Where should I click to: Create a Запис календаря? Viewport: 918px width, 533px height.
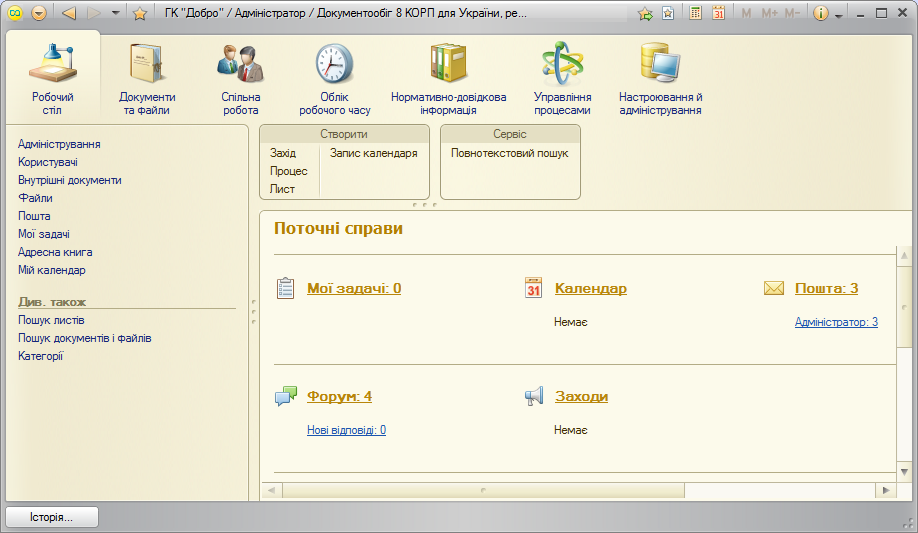[374, 153]
